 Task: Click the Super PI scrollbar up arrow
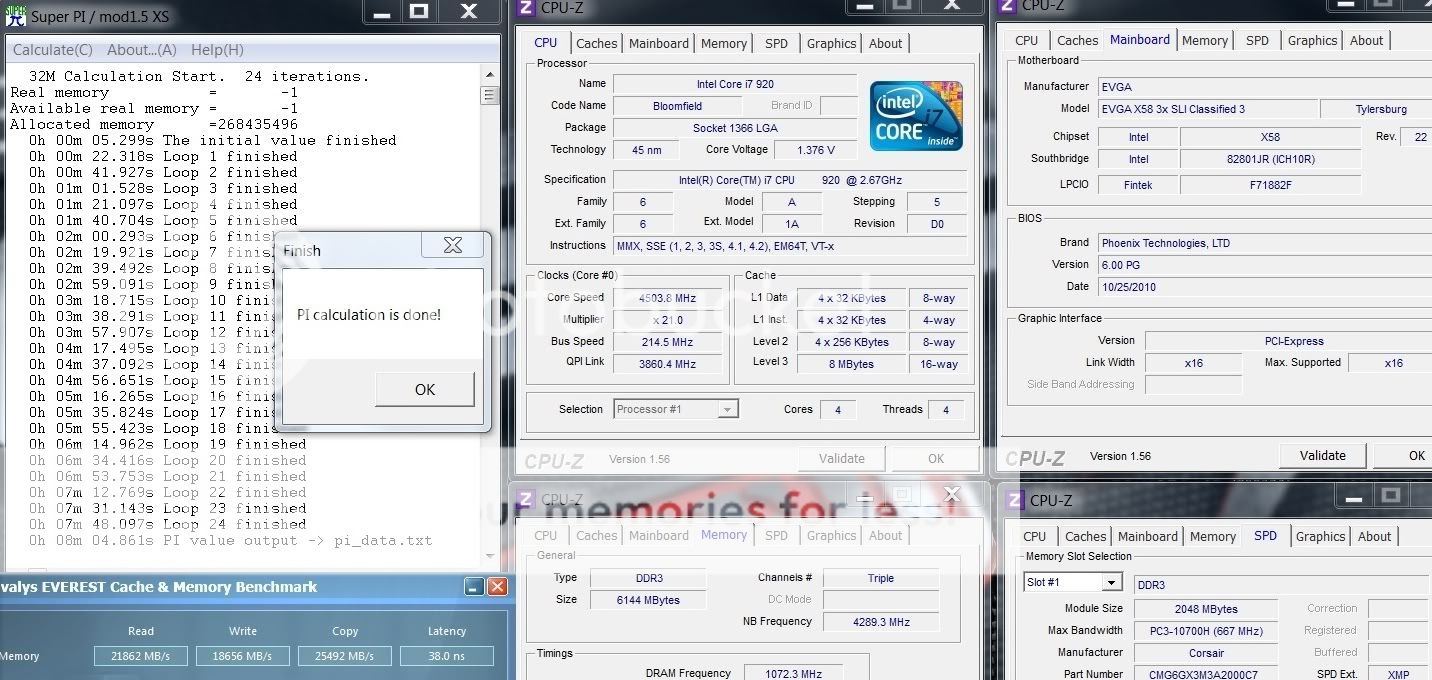click(489, 77)
